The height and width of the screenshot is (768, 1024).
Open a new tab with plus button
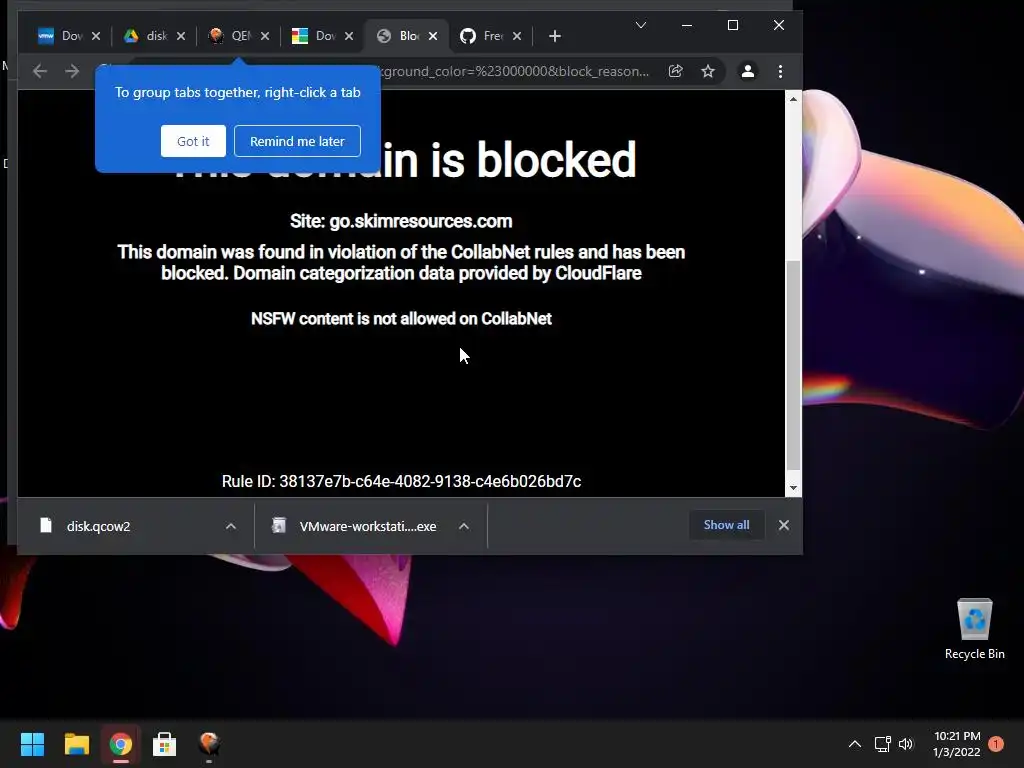coord(555,36)
